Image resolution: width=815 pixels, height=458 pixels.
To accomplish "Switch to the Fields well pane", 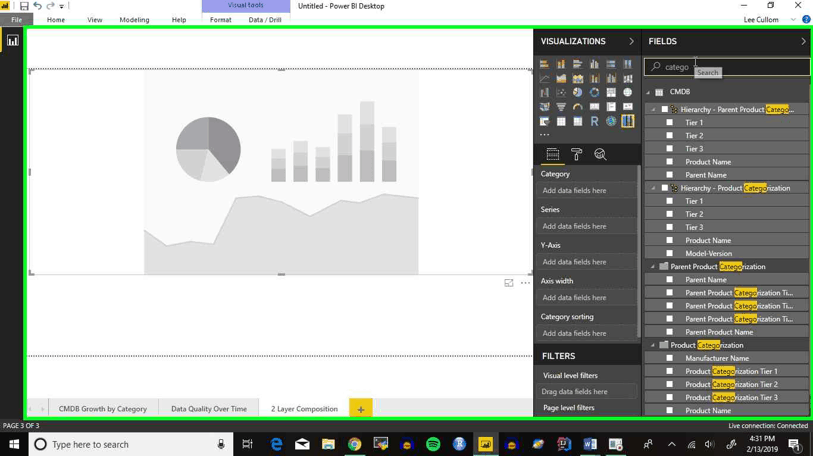I will pos(553,154).
